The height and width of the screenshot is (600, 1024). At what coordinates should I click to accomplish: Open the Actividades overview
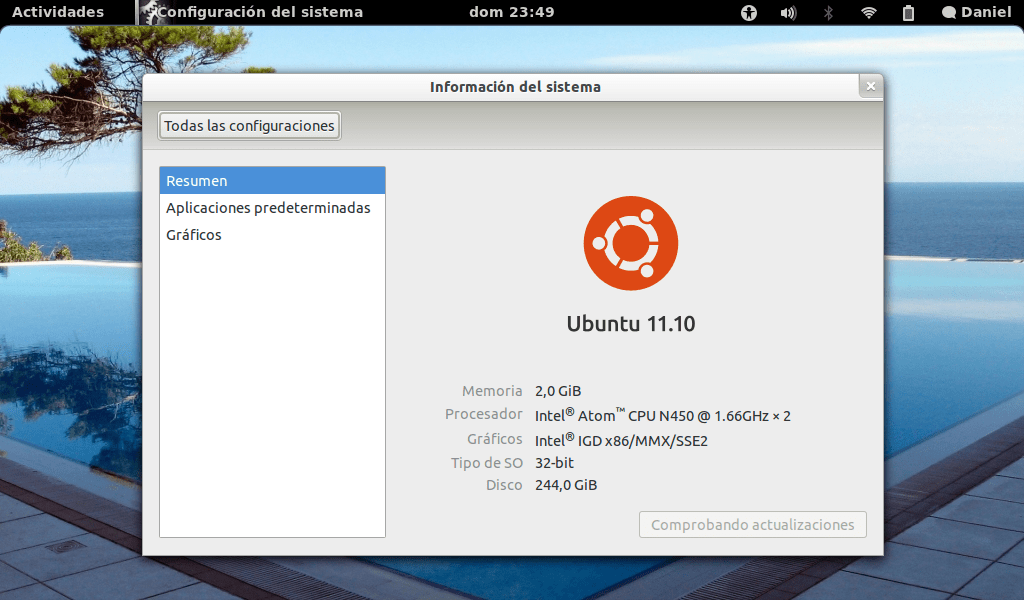pos(58,12)
